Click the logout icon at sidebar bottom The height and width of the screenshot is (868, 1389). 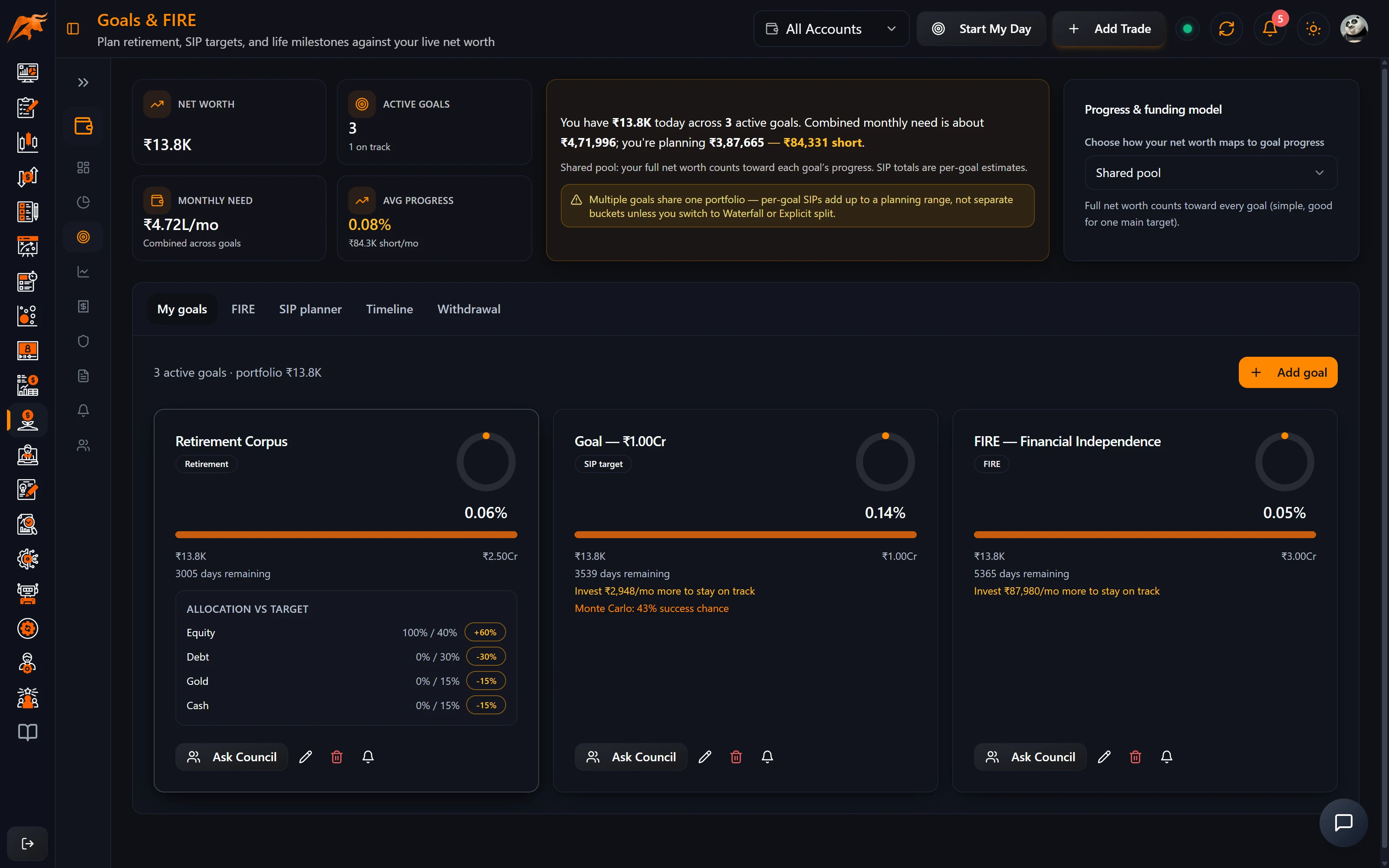click(x=27, y=843)
